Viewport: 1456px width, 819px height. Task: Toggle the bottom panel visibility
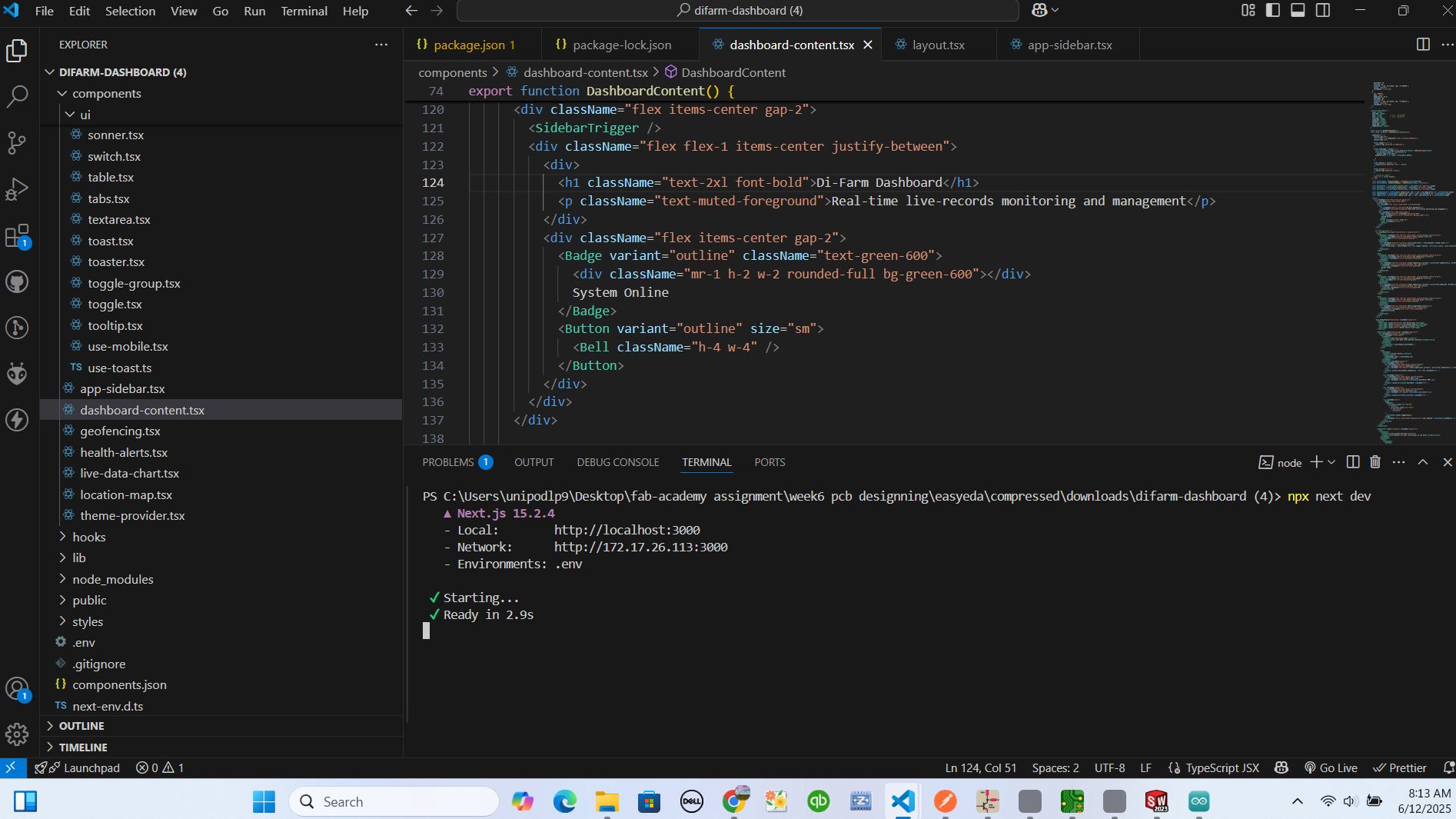click(x=1298, y=10)
